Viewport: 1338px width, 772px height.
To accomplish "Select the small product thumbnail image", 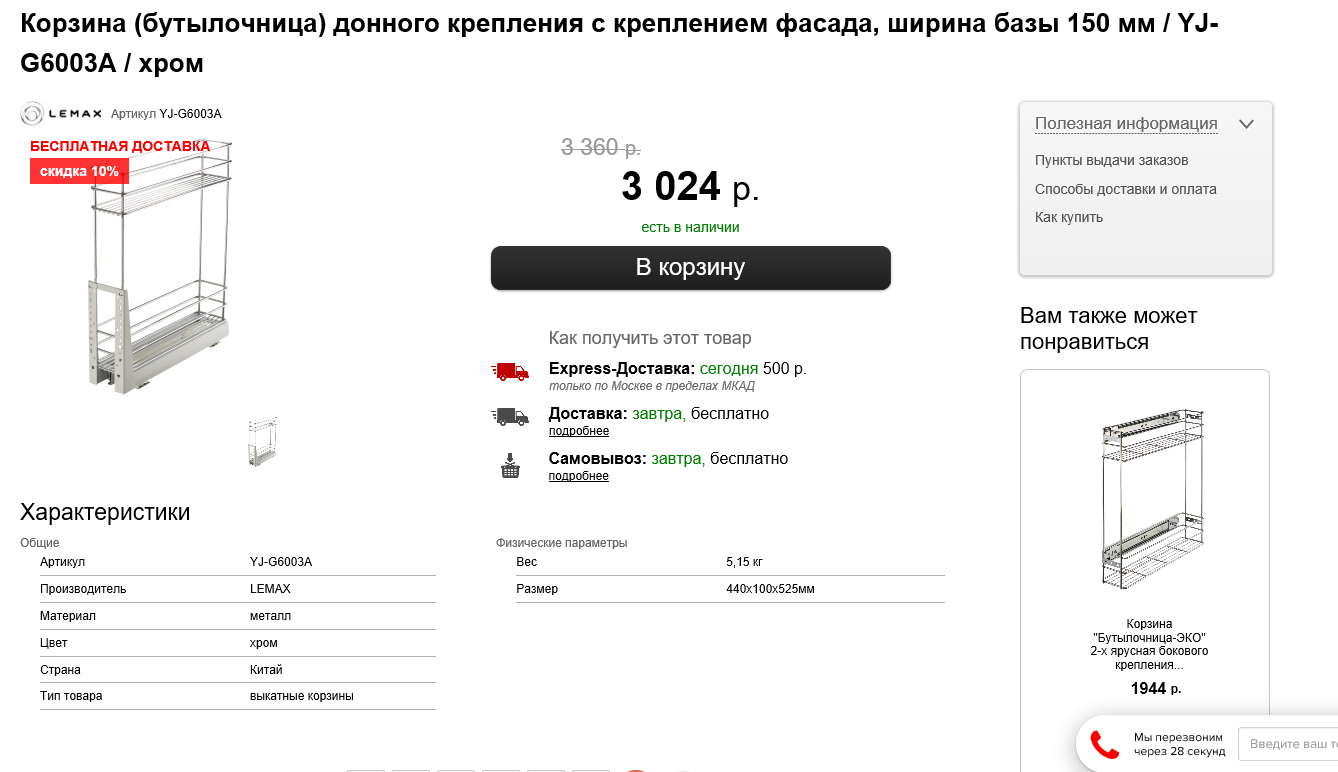I will 263,442.
